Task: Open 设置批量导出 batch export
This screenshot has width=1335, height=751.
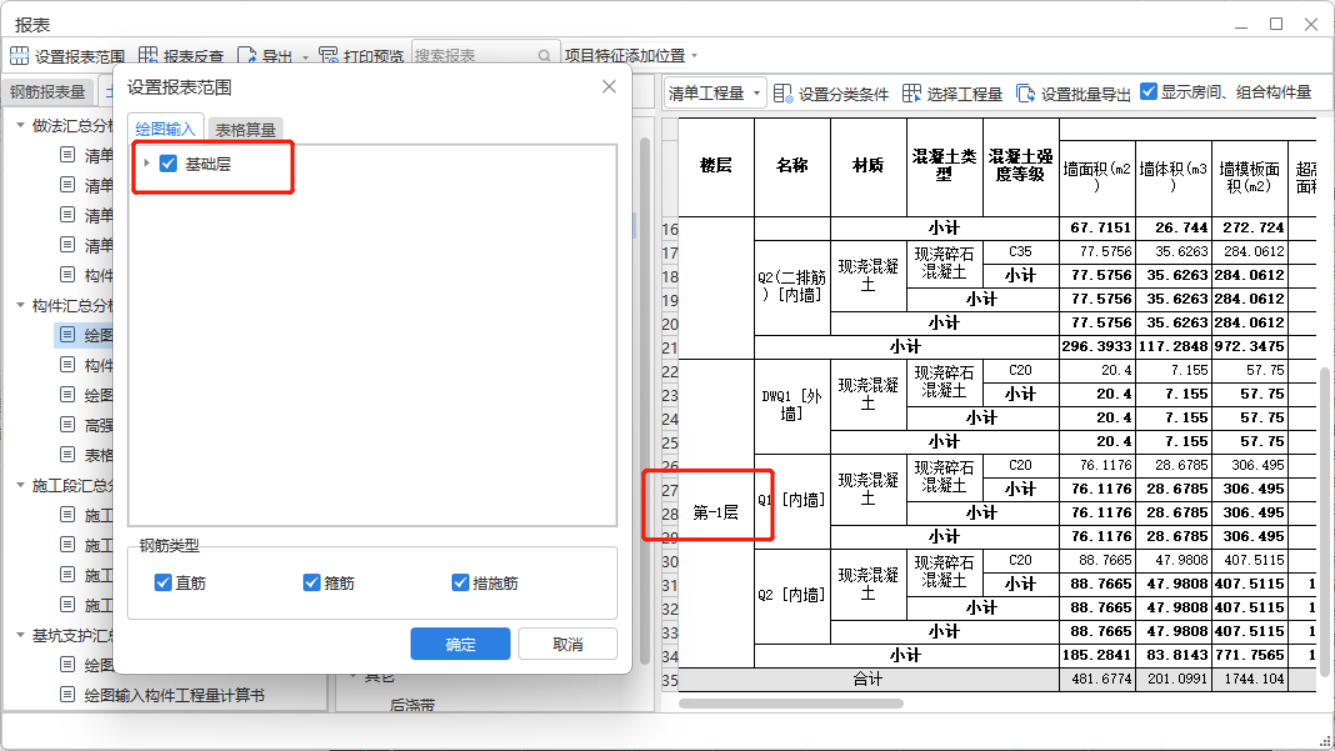Action: (1073, 93)
